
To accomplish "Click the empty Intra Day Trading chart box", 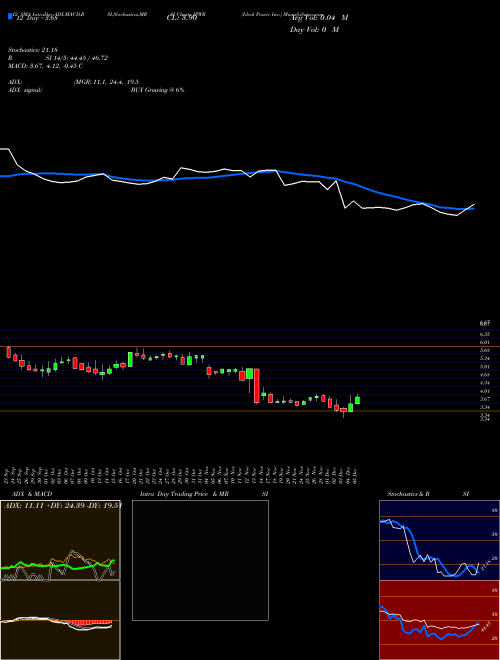I will 200,560.
